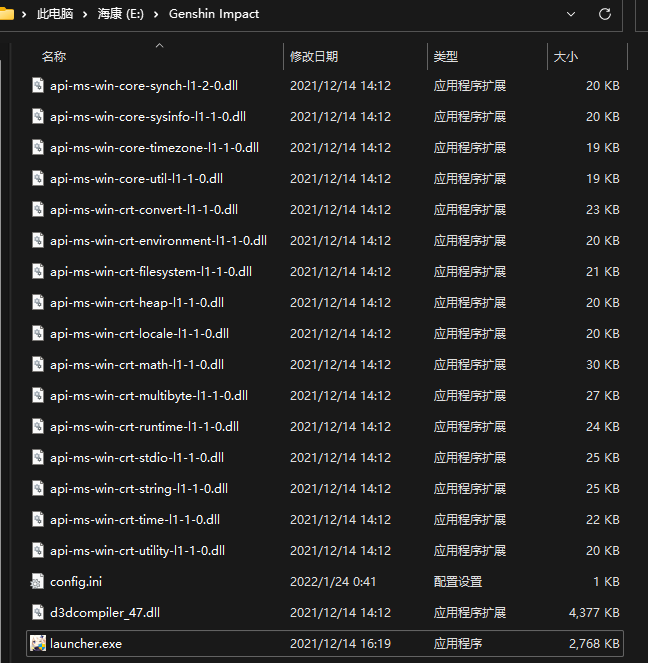
Task: Expand chevron after 此电脑 breadcrumb
Action: click(85, 14)
